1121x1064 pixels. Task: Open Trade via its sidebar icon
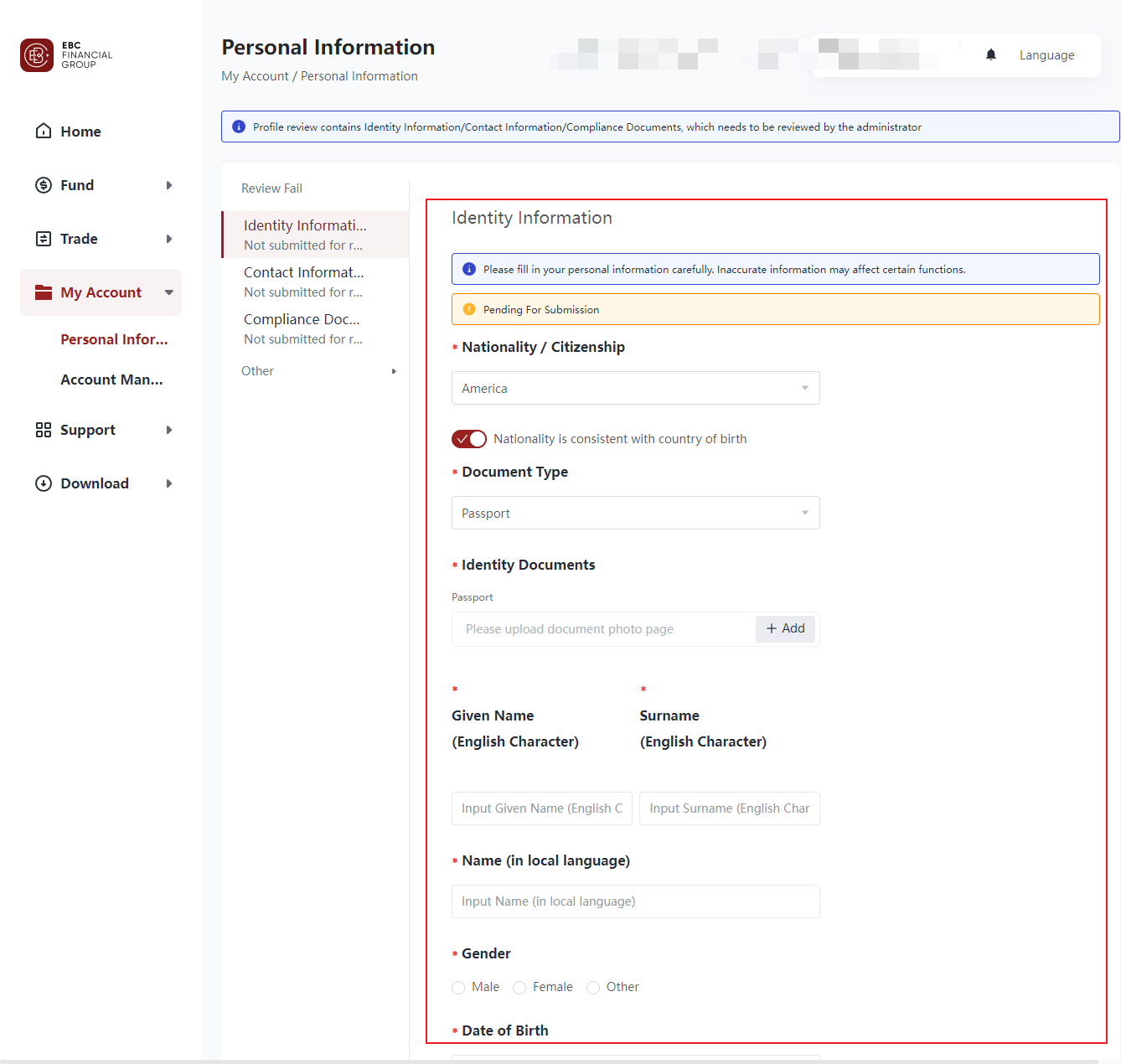(44, 238)
